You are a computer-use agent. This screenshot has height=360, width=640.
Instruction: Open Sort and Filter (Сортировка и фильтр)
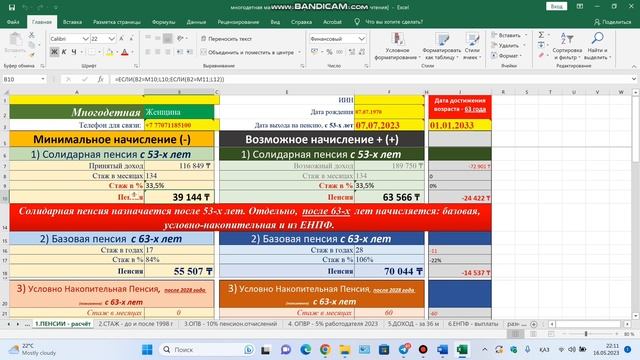[567, 47]
